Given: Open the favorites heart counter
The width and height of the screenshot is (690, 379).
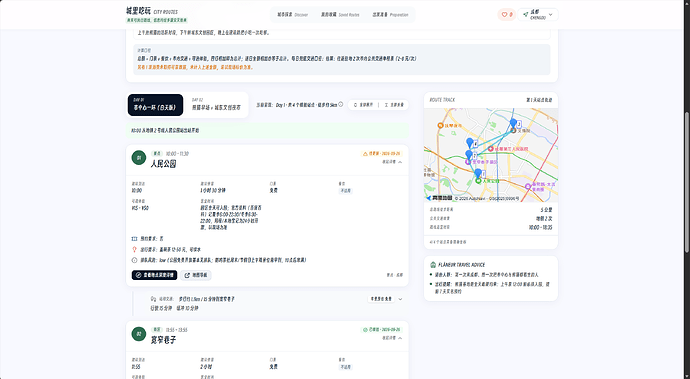Looking at the screenshot, I should [506, 15].
